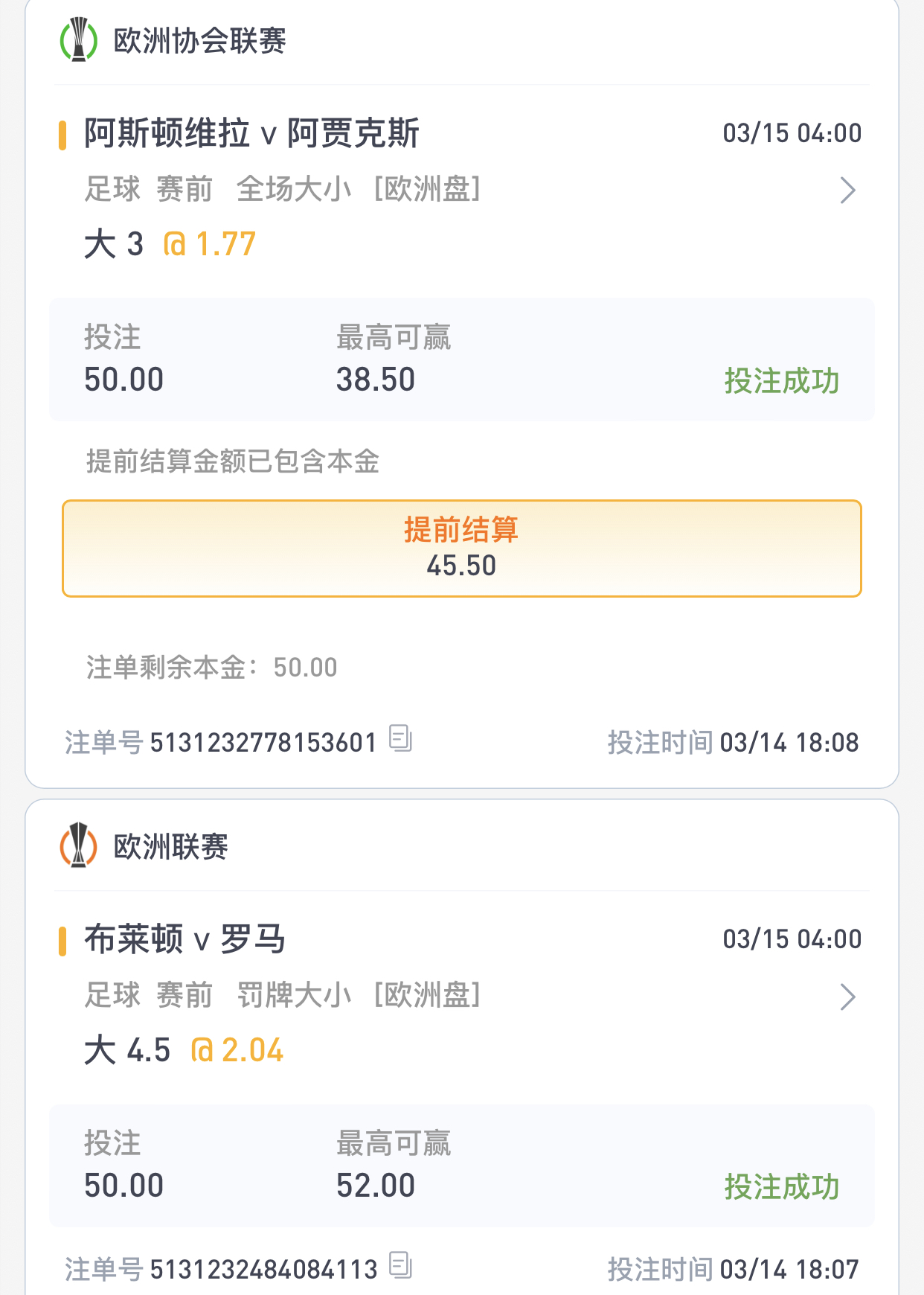The height and width of the screenshot is (1295, 924).
Task: Expand Aston Villa v Ajax bet details
Action: click(847, 191)
